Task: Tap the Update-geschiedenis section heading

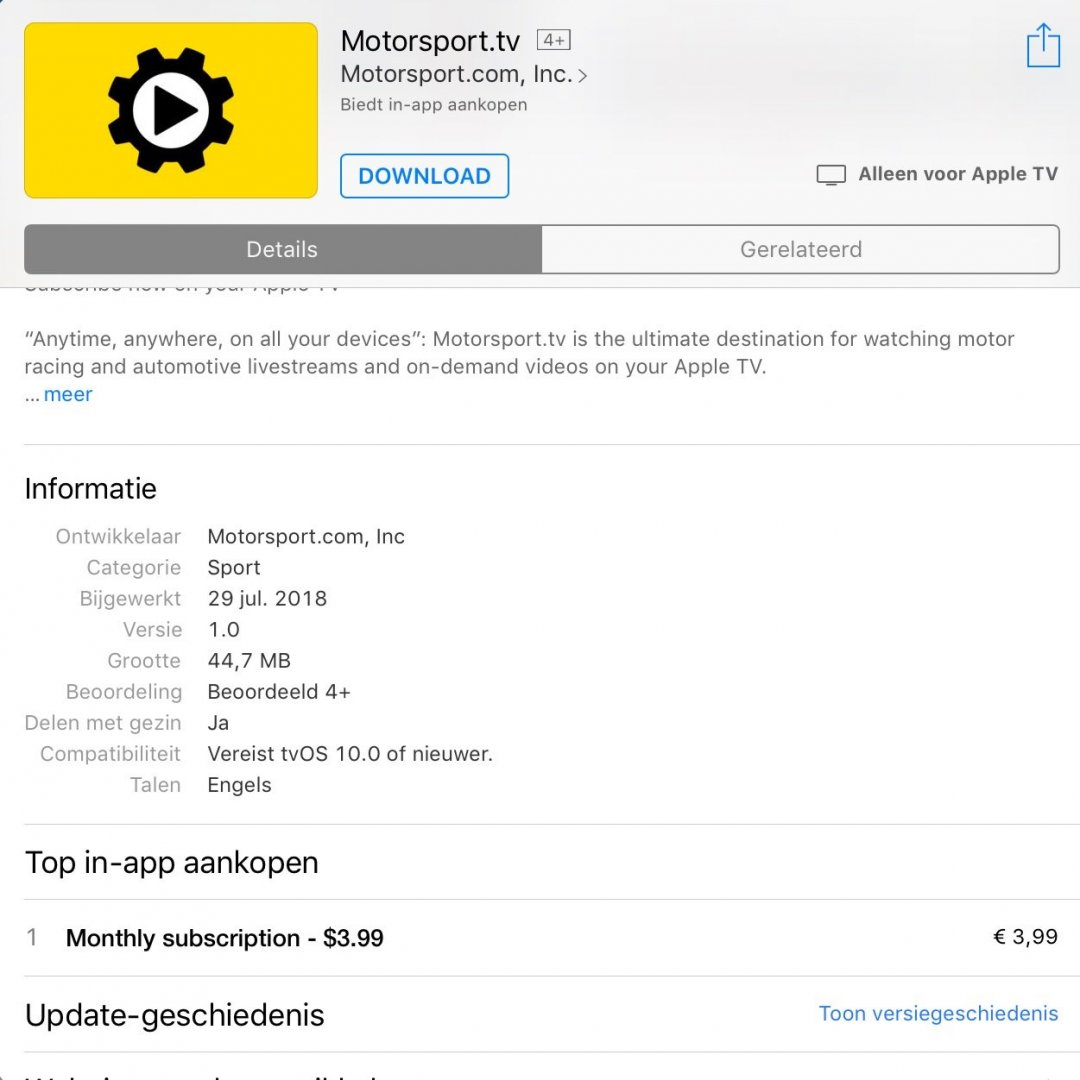Action: click(x=174, y=1015)
